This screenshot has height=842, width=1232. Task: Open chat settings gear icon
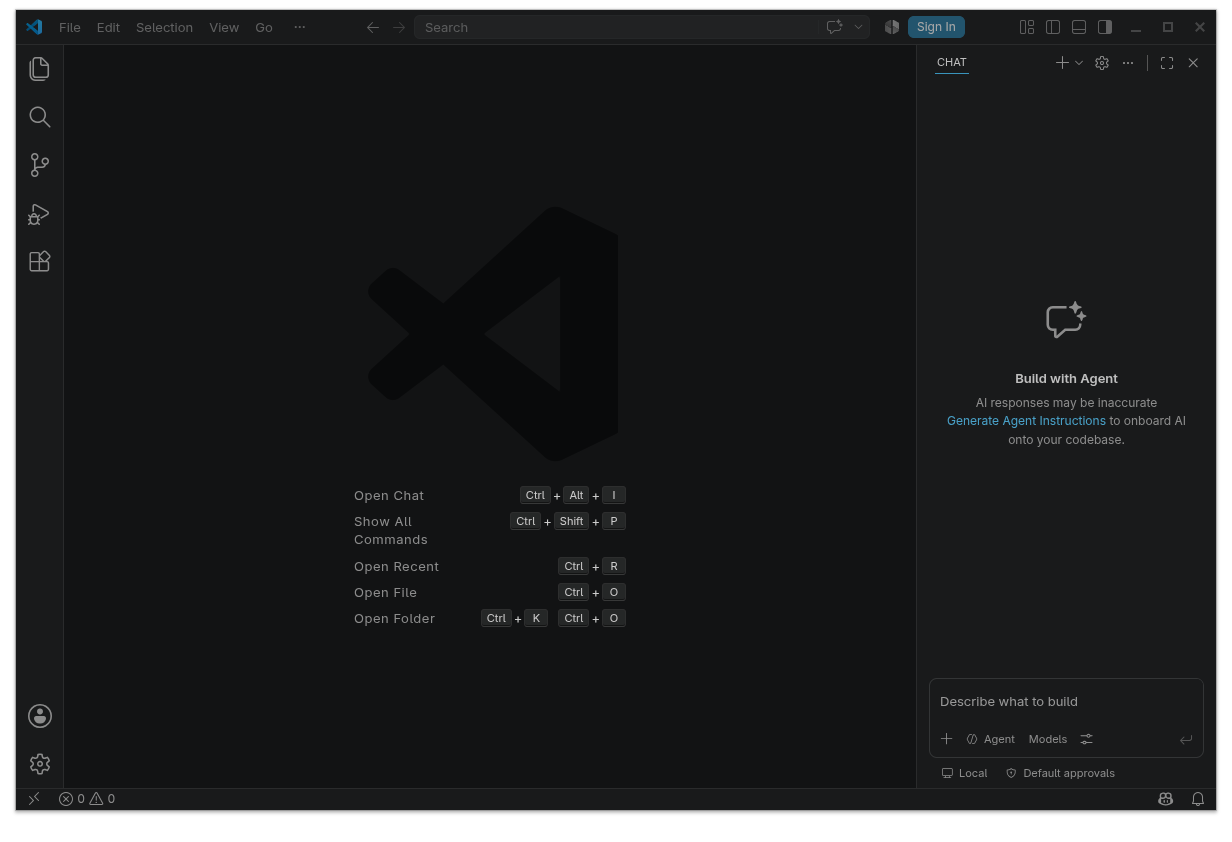(x=1102, y=63)
